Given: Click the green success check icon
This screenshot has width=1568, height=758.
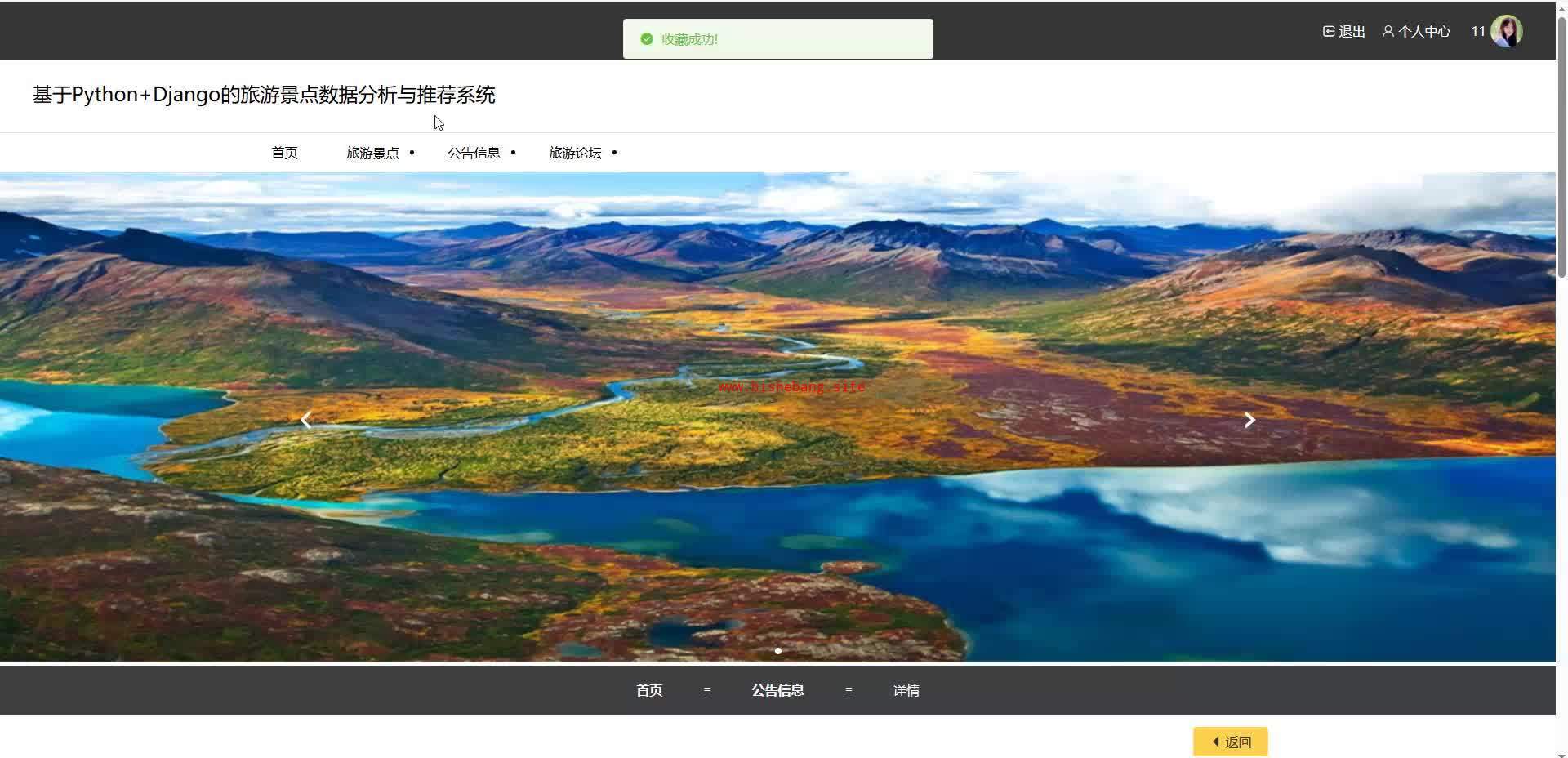Looking at the screenshot, I should [x=647, y=39].
